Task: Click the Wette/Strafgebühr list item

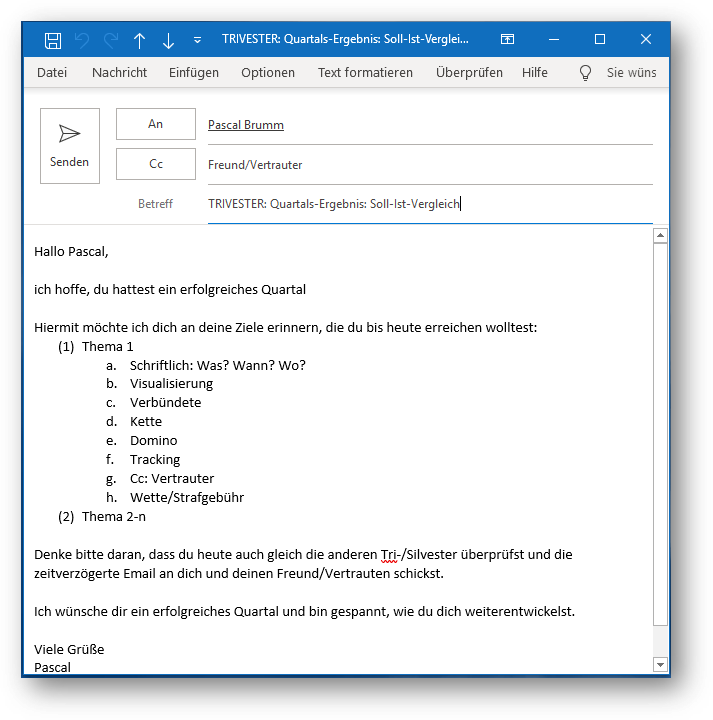Action: coord(187,498)
